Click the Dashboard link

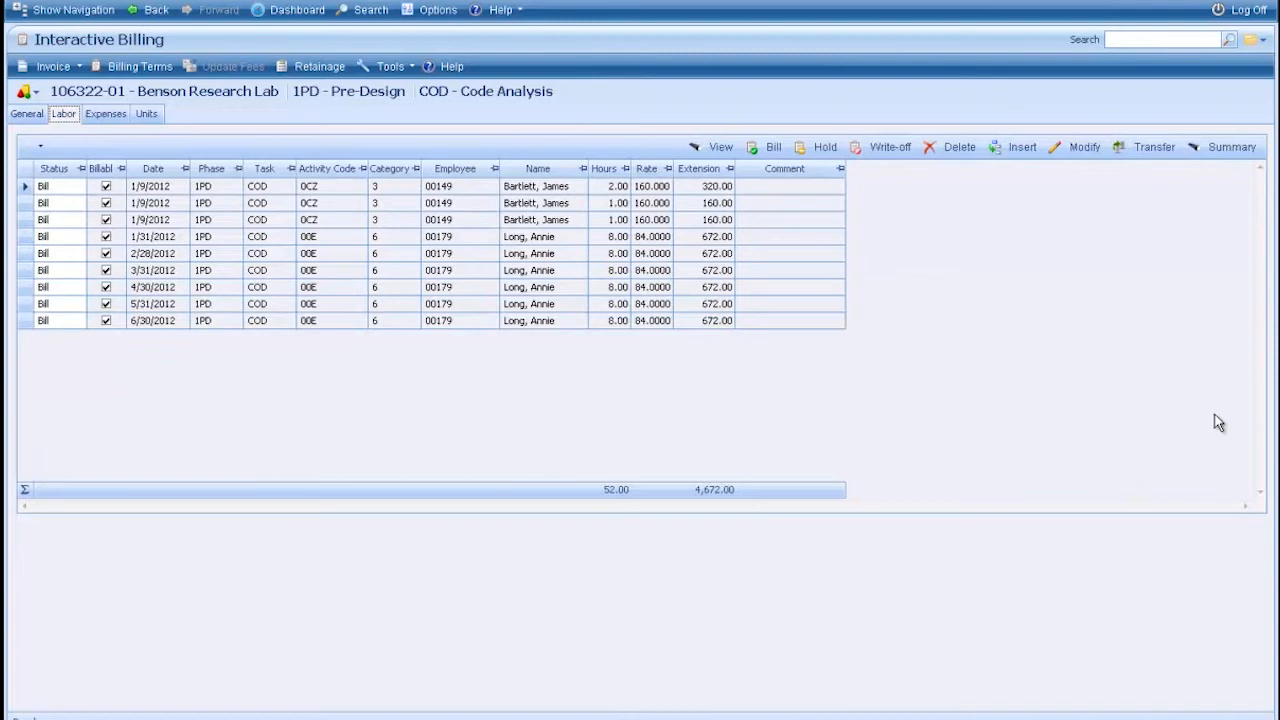297,10
